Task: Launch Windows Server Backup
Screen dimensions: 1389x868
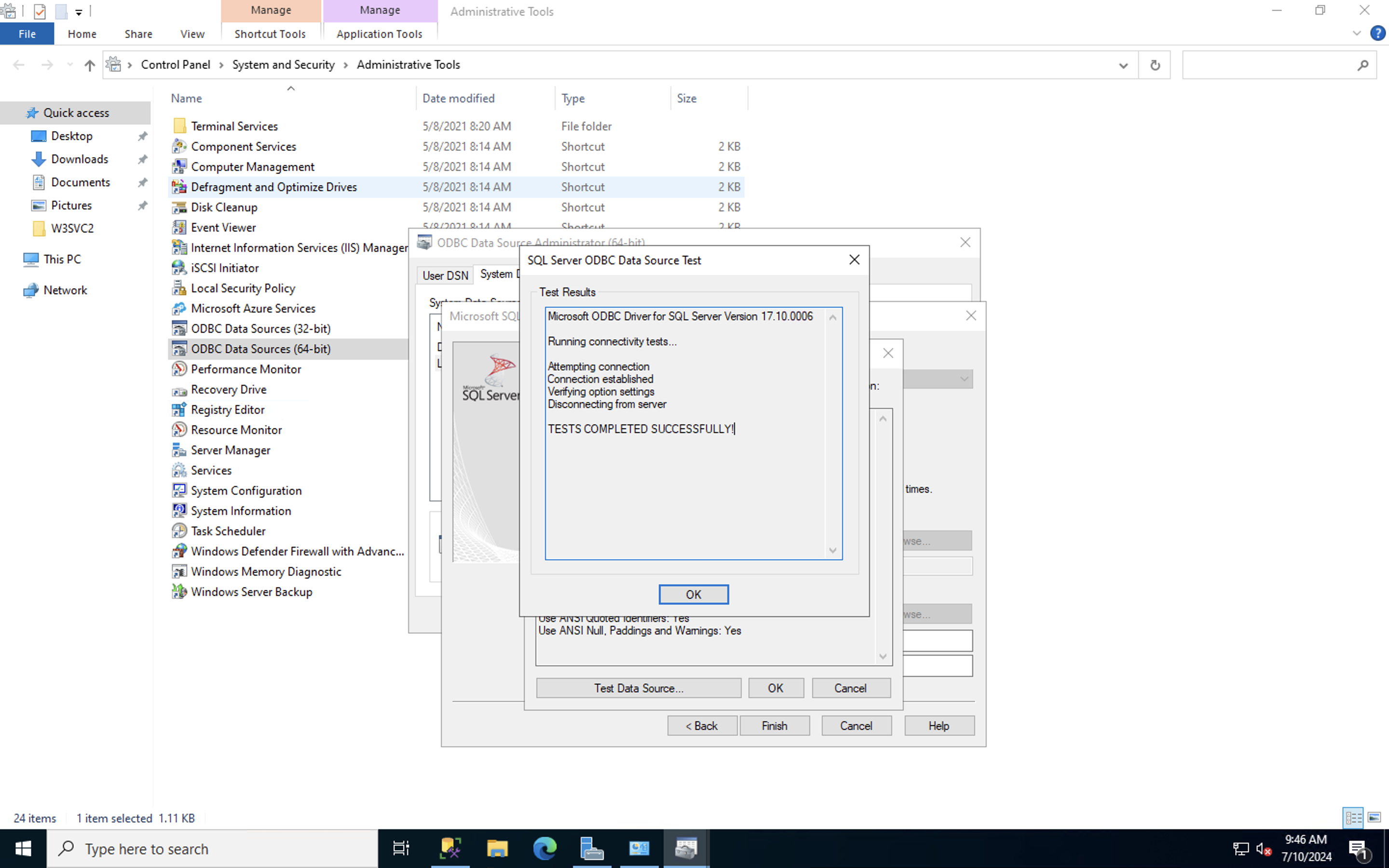Action: point(251,591)
